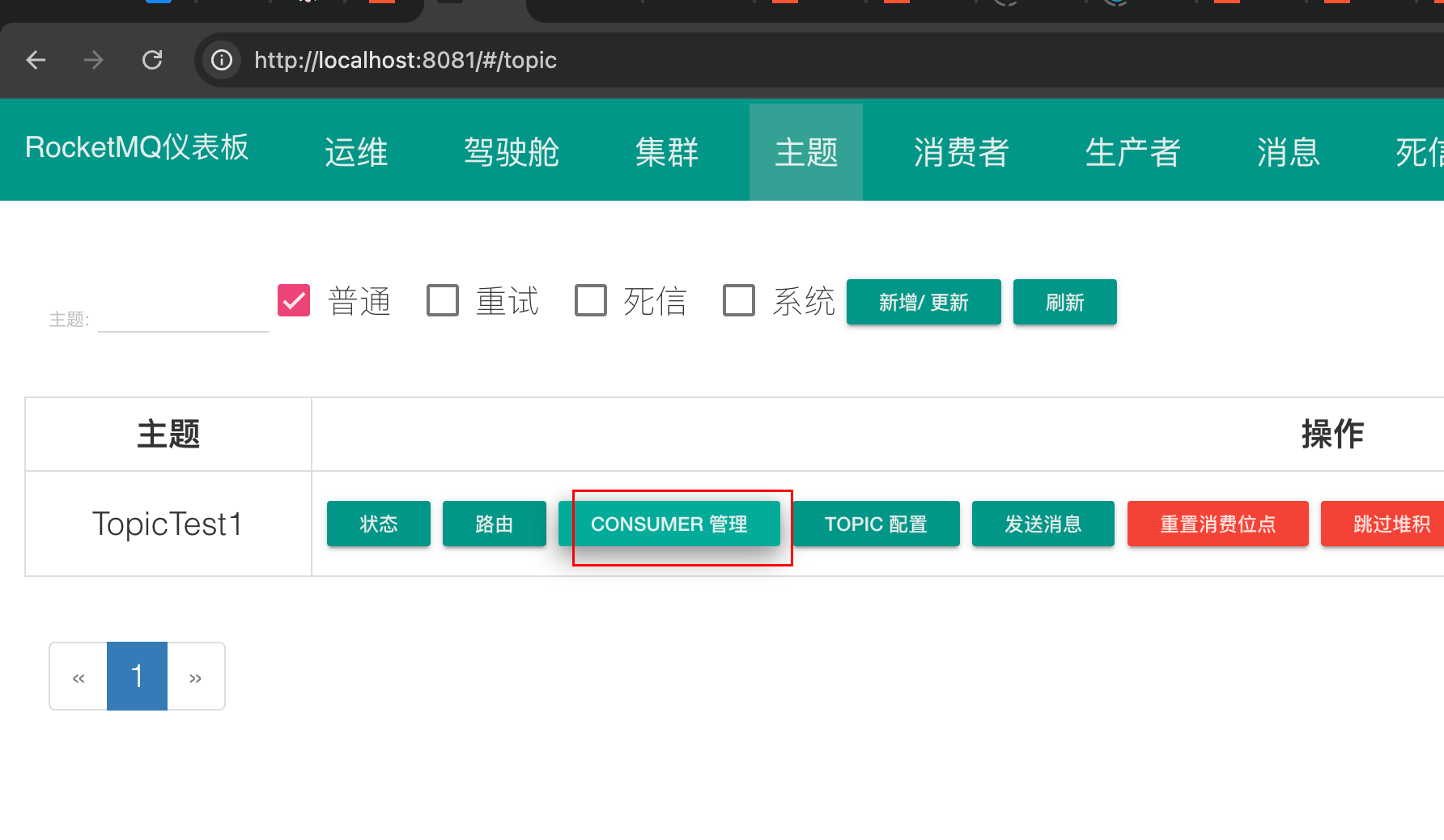Reload the page

152,60
